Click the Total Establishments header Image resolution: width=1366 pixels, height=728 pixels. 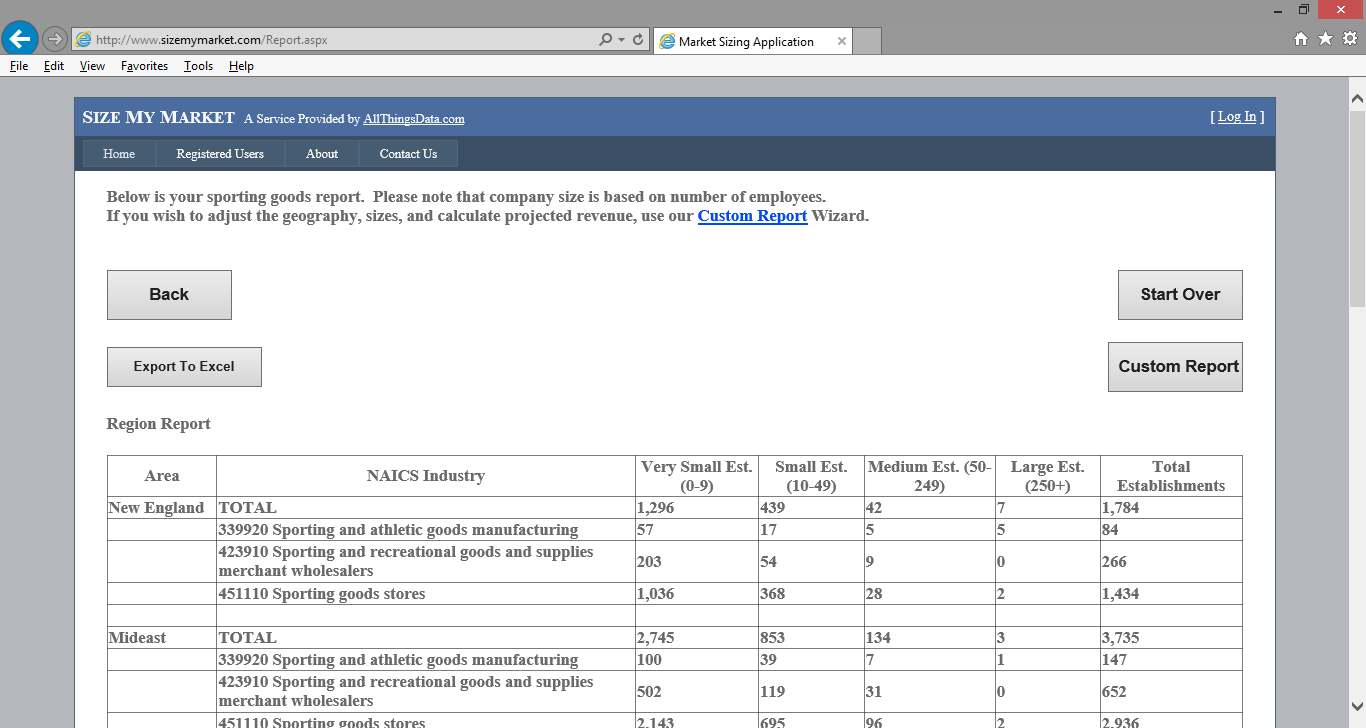[1171, 476]
